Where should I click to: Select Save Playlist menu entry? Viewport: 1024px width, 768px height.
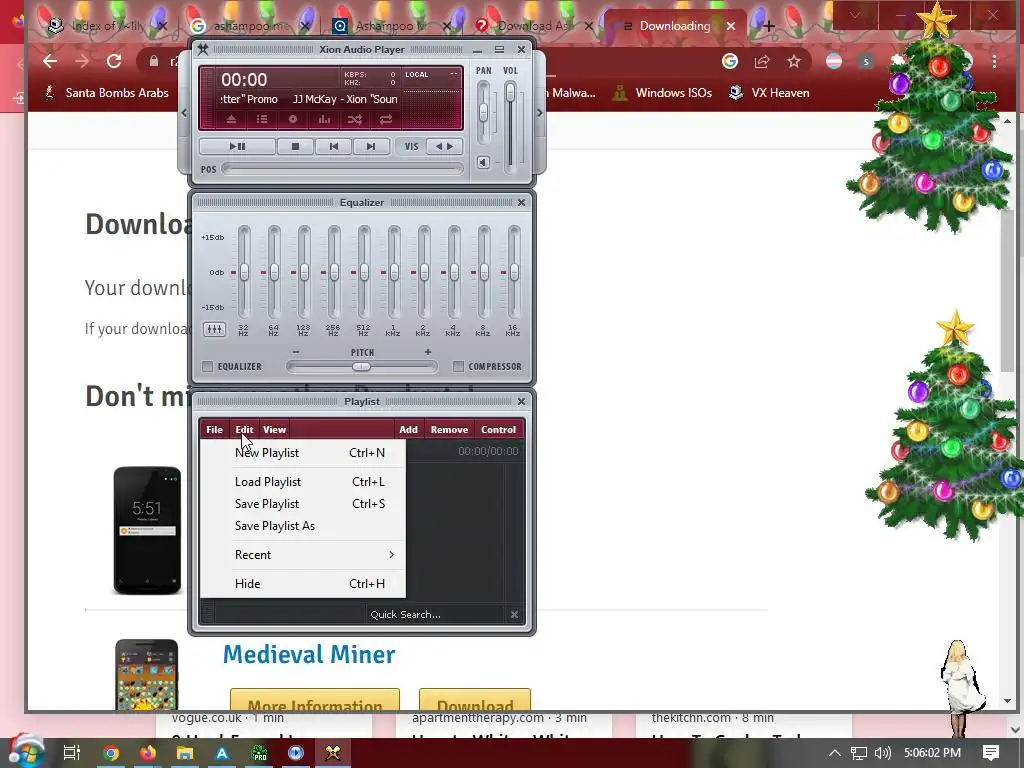[x=303, y=504]
